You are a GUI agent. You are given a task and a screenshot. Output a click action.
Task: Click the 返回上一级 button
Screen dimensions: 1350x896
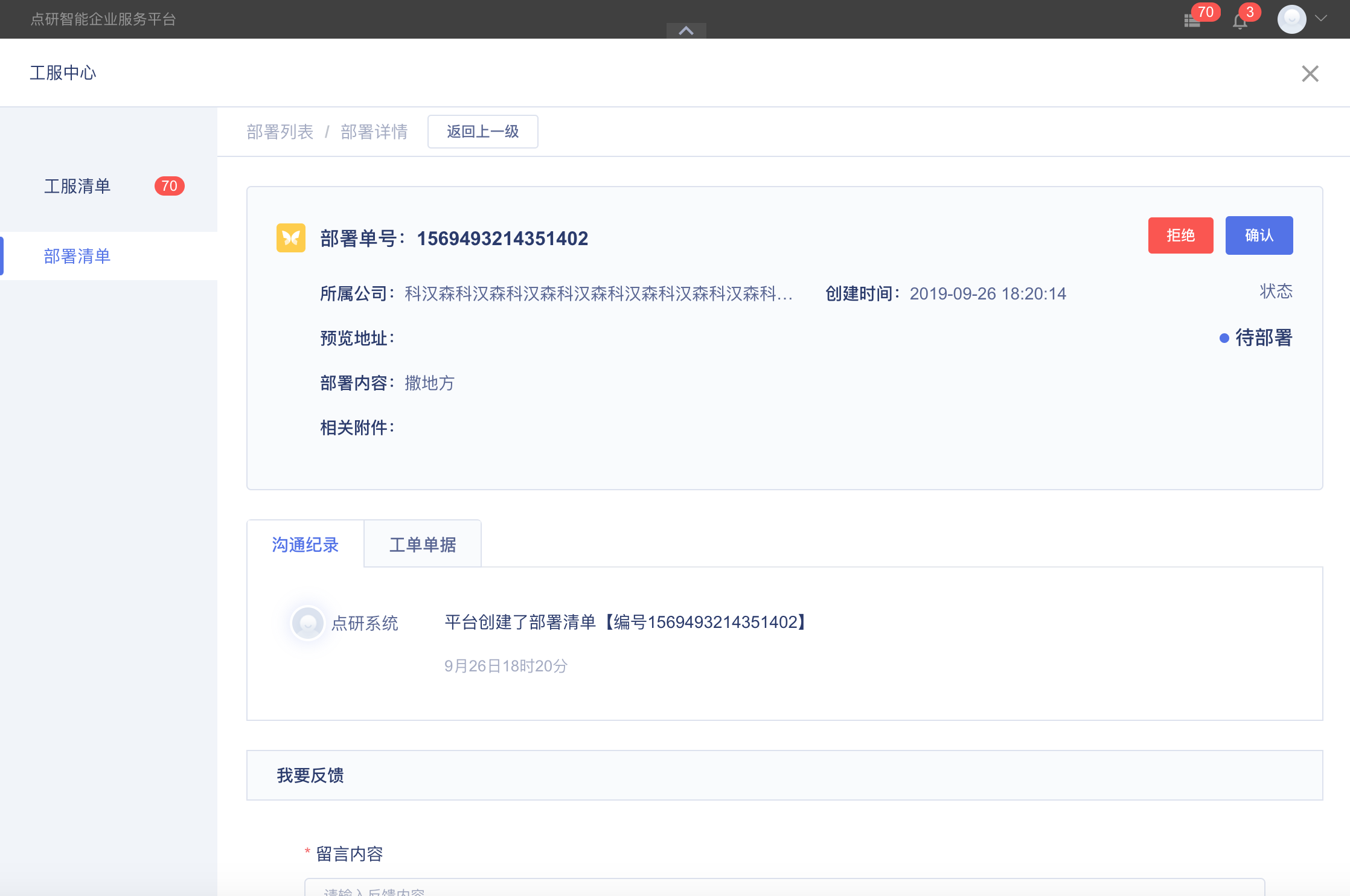pos(482,132)
